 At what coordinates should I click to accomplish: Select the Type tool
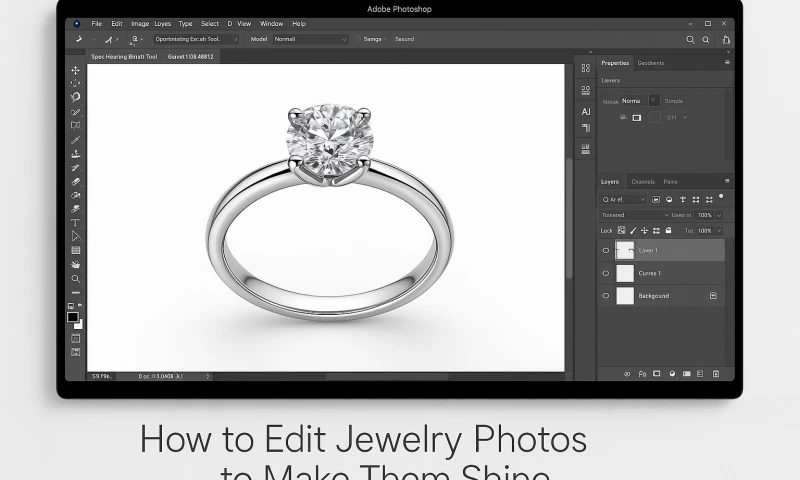tap(75, 222)
